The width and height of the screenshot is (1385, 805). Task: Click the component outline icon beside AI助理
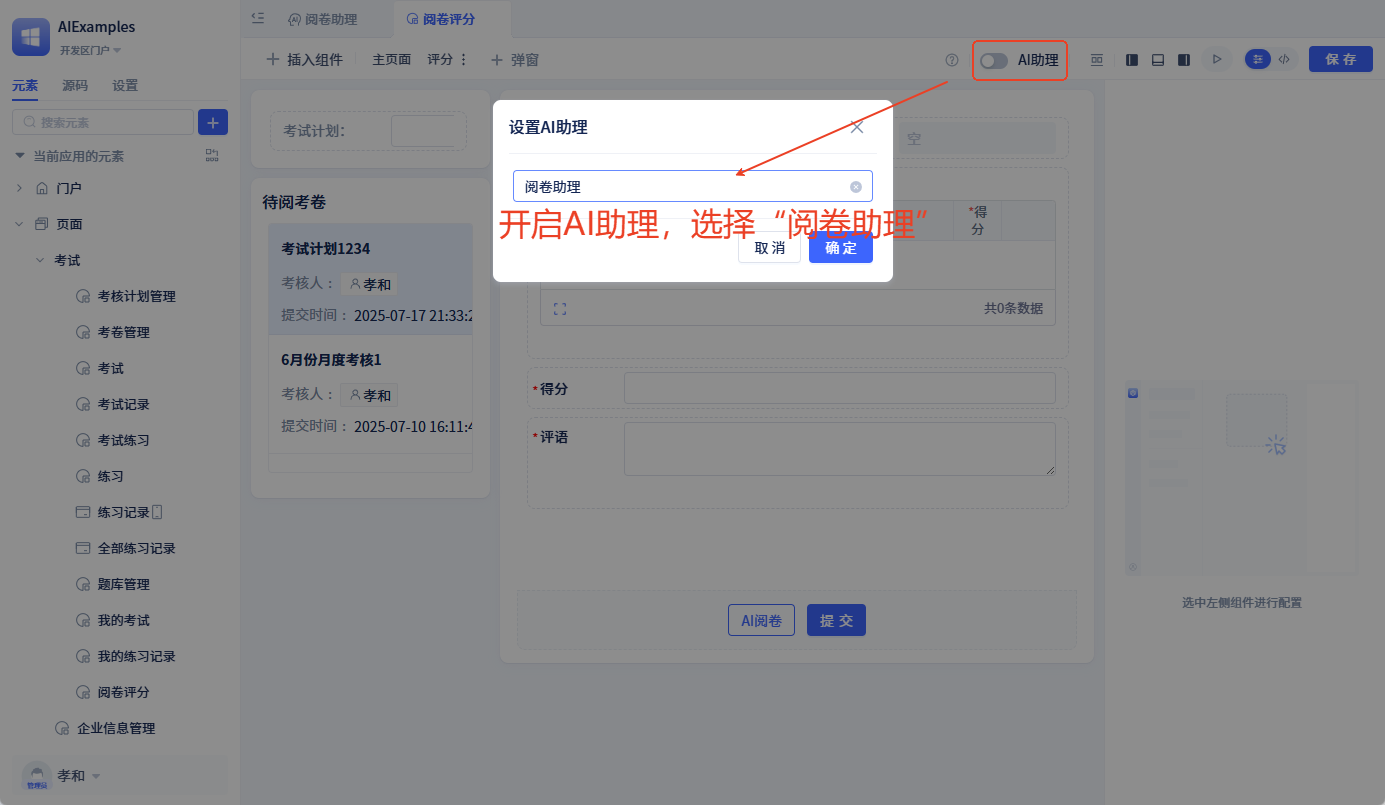(1097, 60)
